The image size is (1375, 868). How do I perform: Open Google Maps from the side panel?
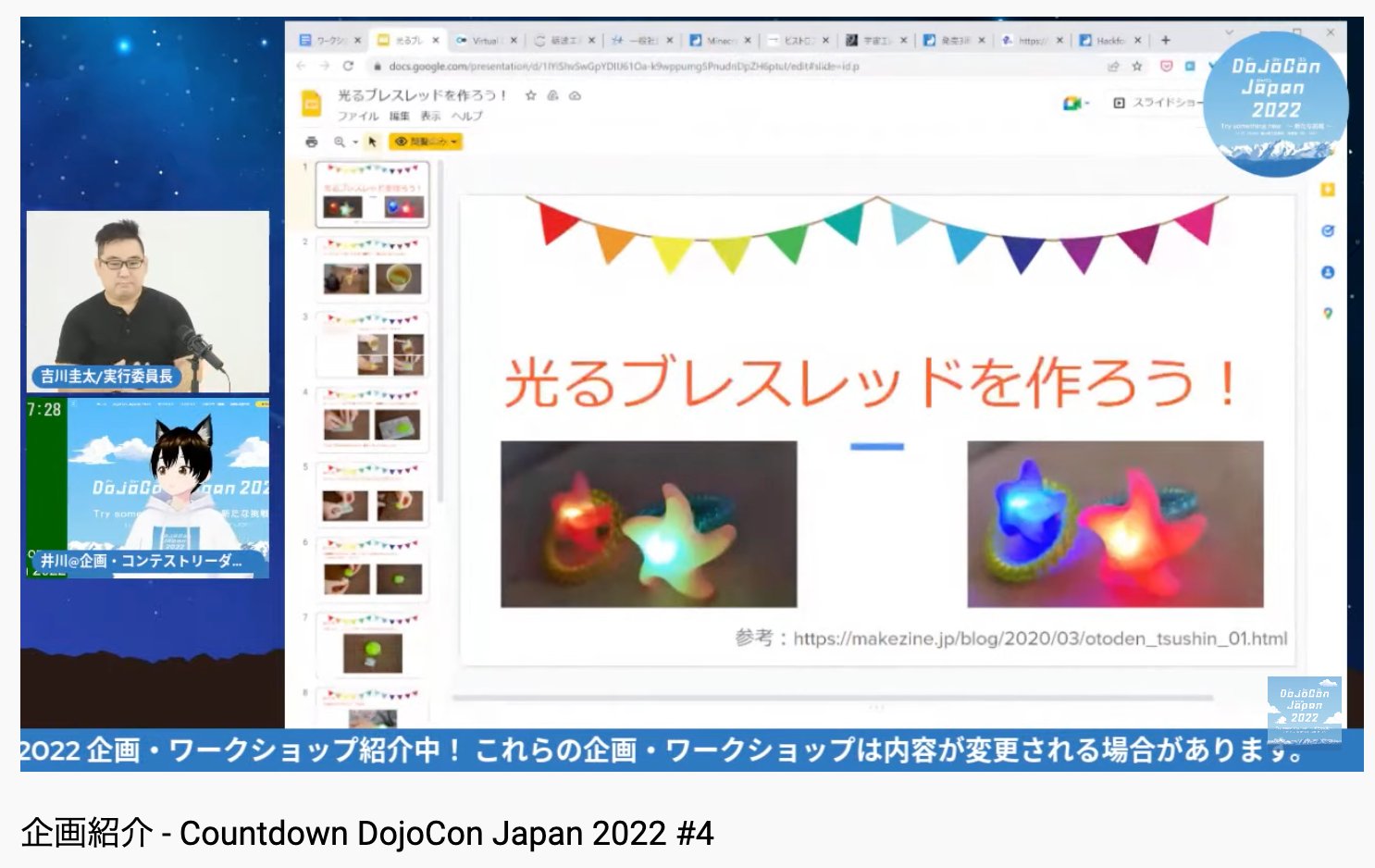pos(1327,311)
